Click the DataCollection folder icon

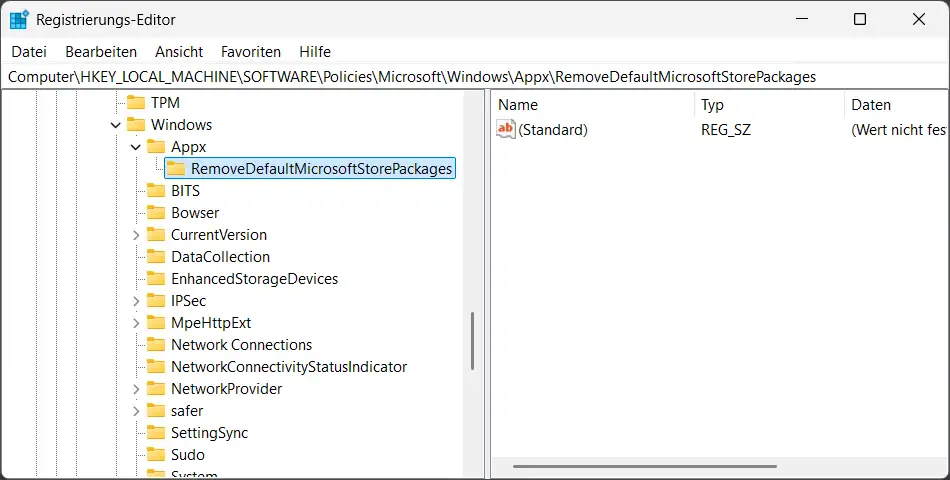pyautogui.click(x=155, y=257)
